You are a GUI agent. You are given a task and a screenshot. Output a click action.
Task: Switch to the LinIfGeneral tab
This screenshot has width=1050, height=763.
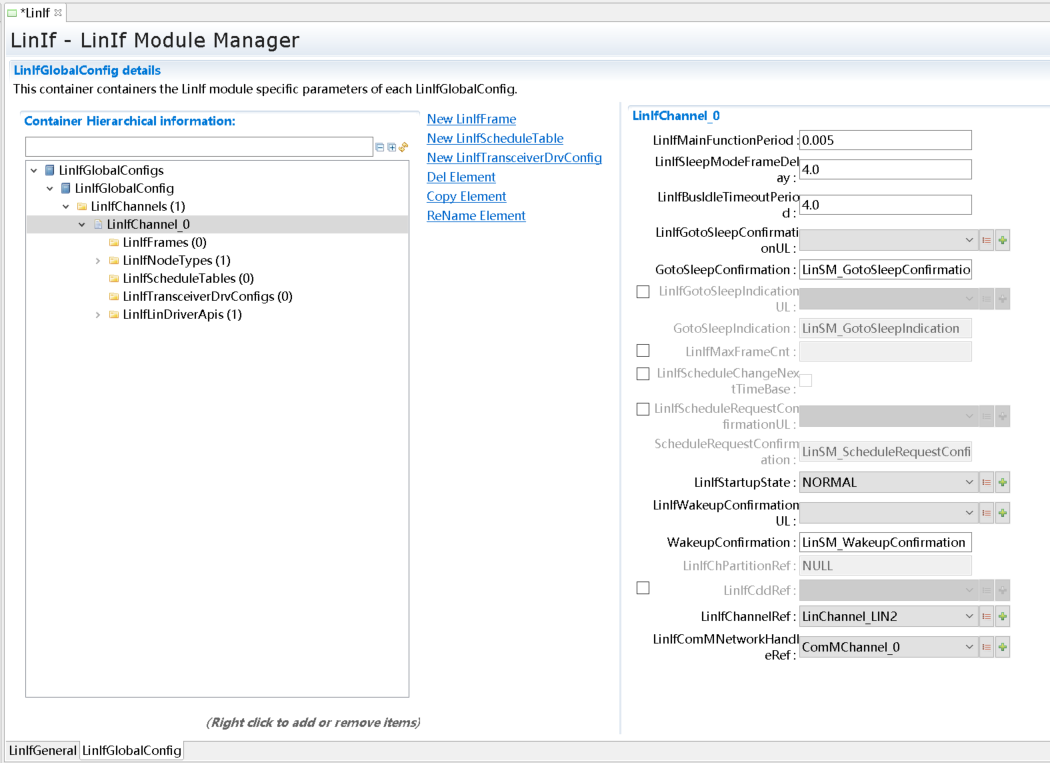pos(43,750)
